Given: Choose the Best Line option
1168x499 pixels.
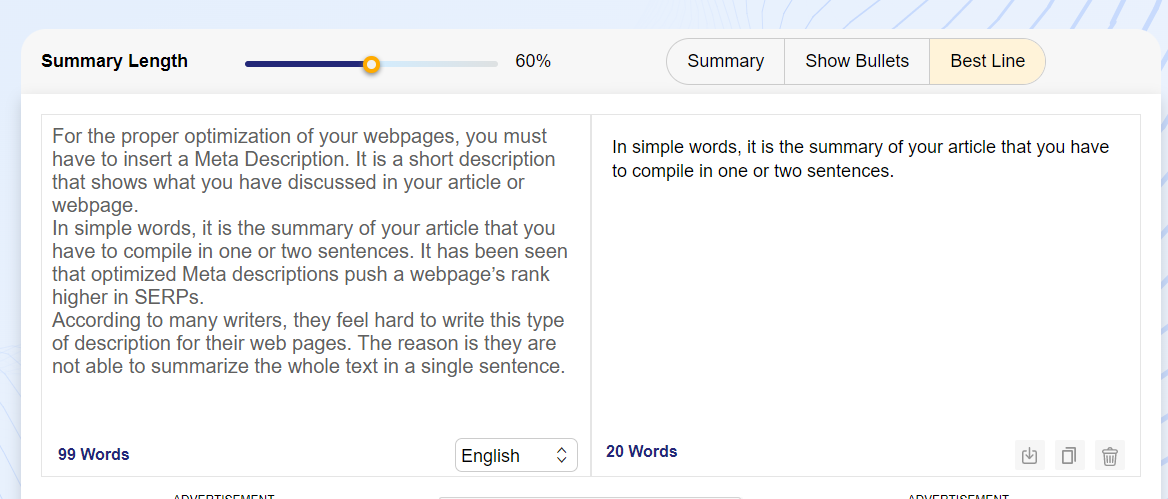Looking at the screenshot, I should [987, 61].
